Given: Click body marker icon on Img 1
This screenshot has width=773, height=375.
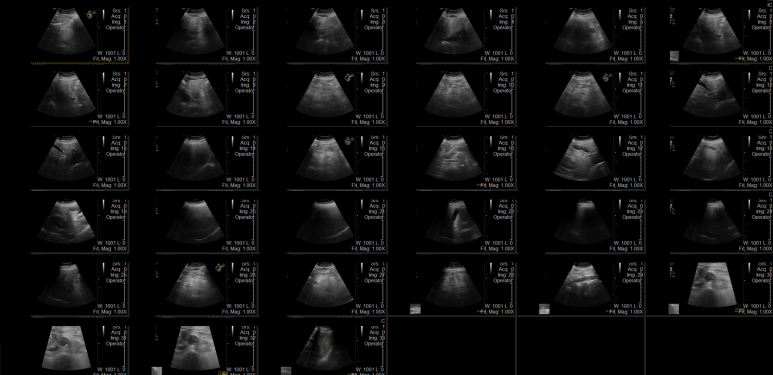Looking at the screenshot, I should [90, 15].
